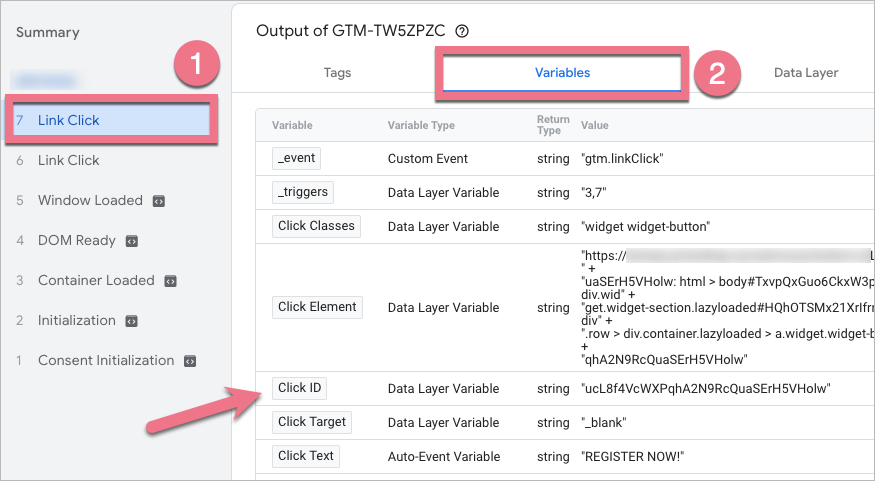Click the code icon next to Container Loaded
The width and height of the screenshot is (875, 481).
coord(170,281)
